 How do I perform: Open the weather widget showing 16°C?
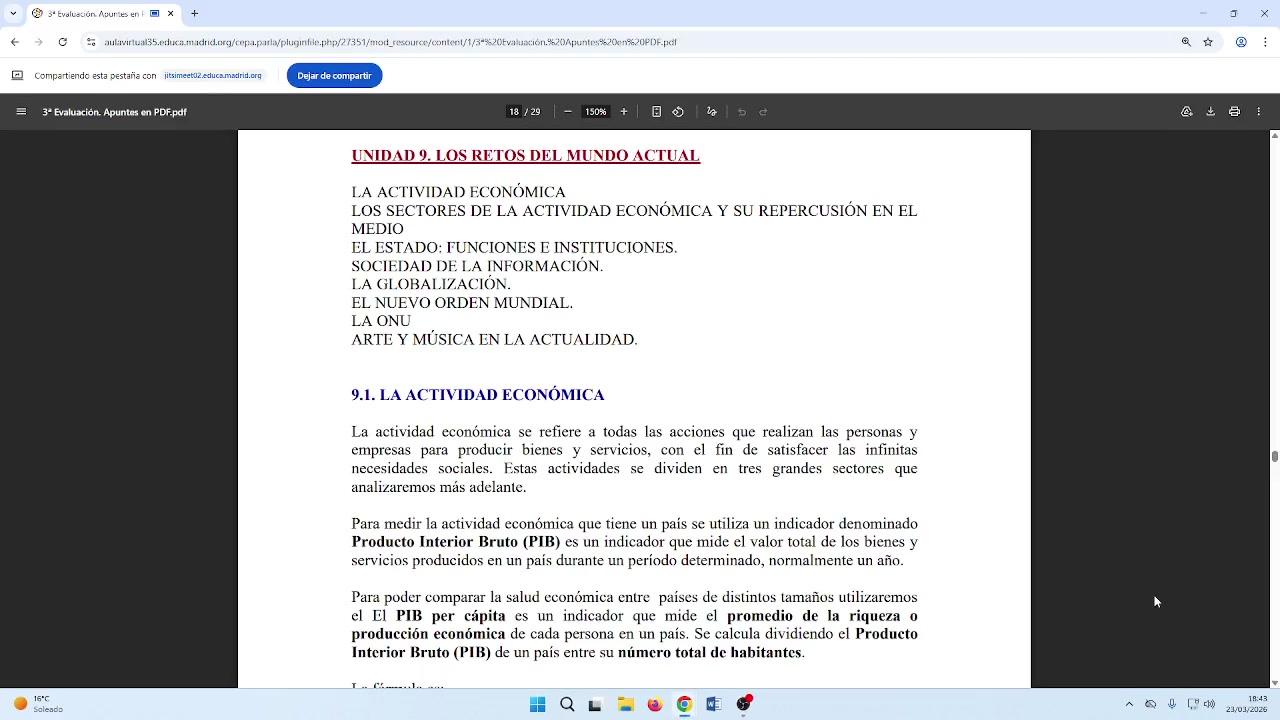(37, 704)
